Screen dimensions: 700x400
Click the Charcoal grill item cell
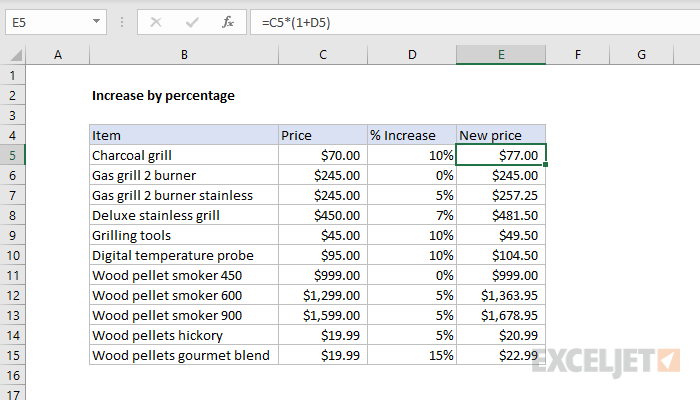(184, 155)
